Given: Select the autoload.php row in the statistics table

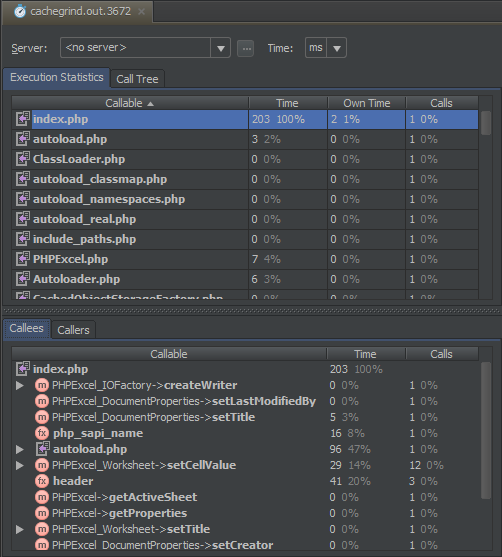Looking at the screenshot, I should (x=245, y=139).
